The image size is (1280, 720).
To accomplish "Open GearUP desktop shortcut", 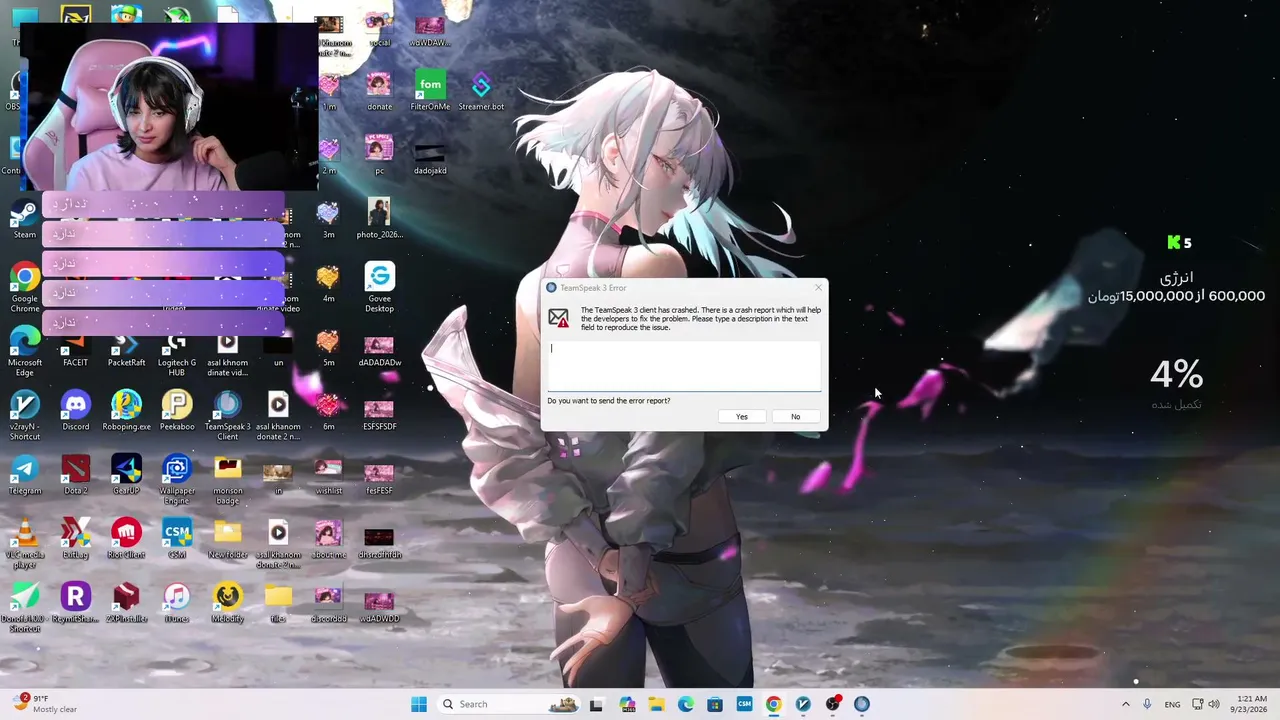I will pyautogui.click(x=126, y=474).
